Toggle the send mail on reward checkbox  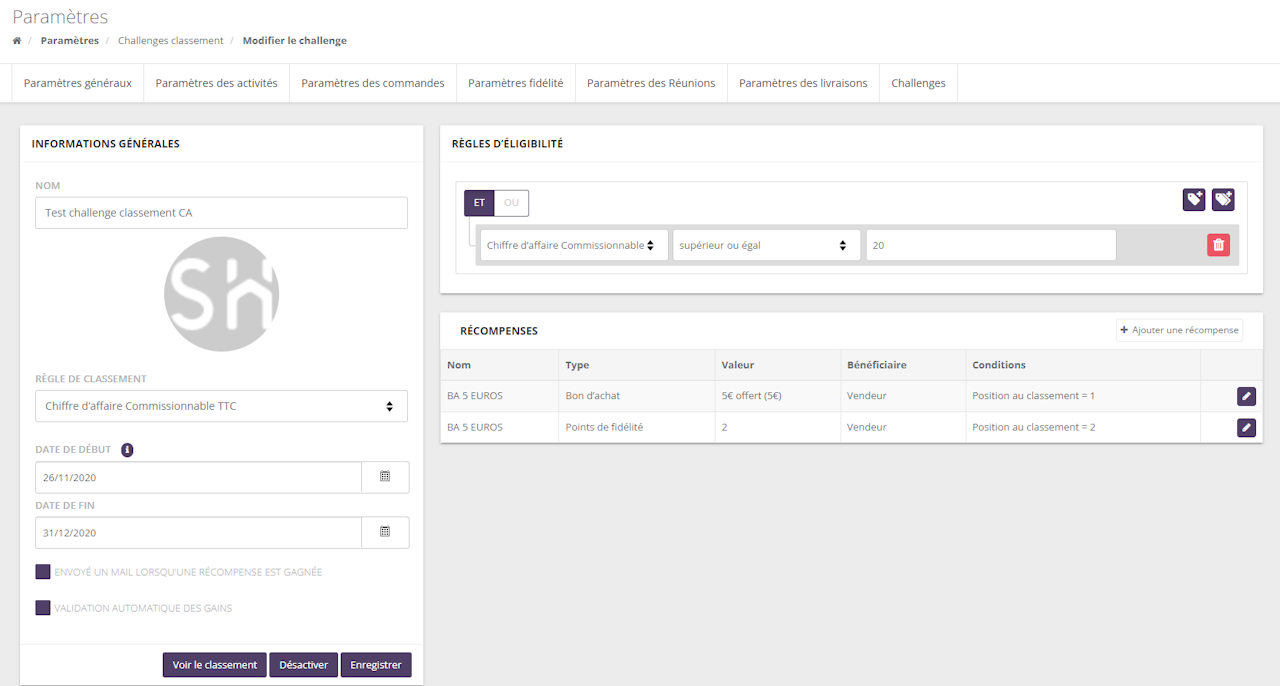[43, 572]
